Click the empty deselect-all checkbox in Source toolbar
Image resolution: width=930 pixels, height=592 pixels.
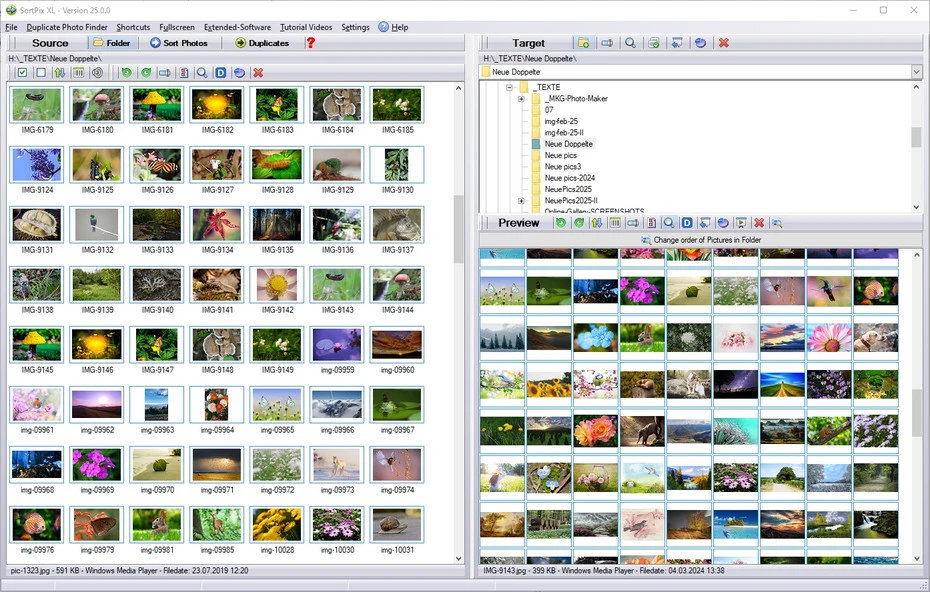[41, 73]
